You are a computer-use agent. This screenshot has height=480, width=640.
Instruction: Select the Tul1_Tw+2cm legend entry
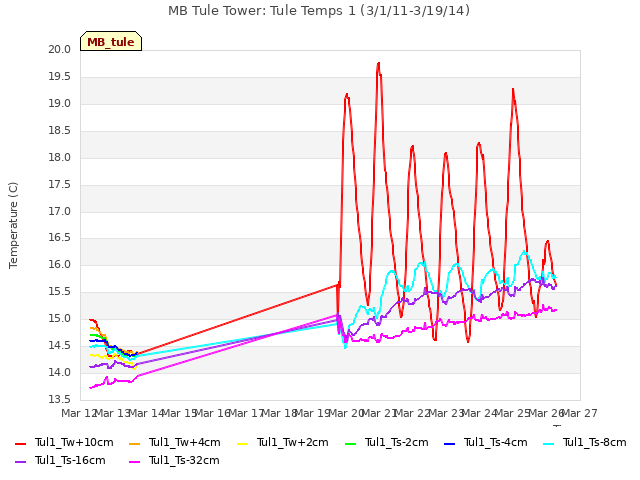click(282, 442)
